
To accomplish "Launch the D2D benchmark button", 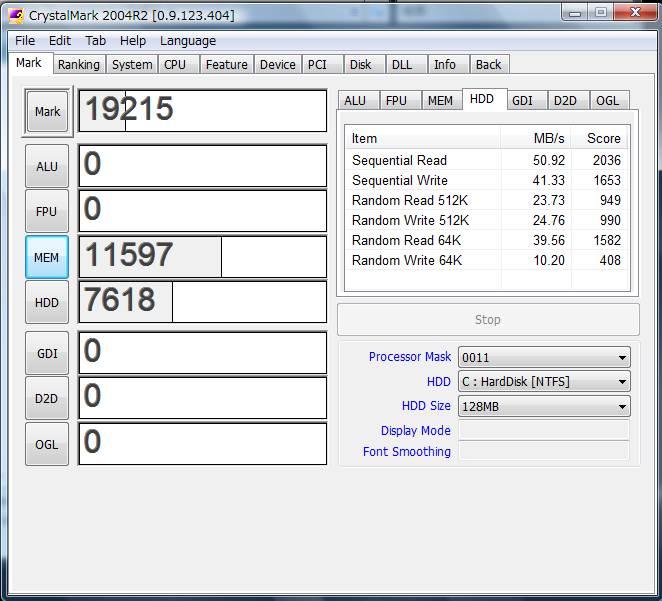I will [47, 398].
